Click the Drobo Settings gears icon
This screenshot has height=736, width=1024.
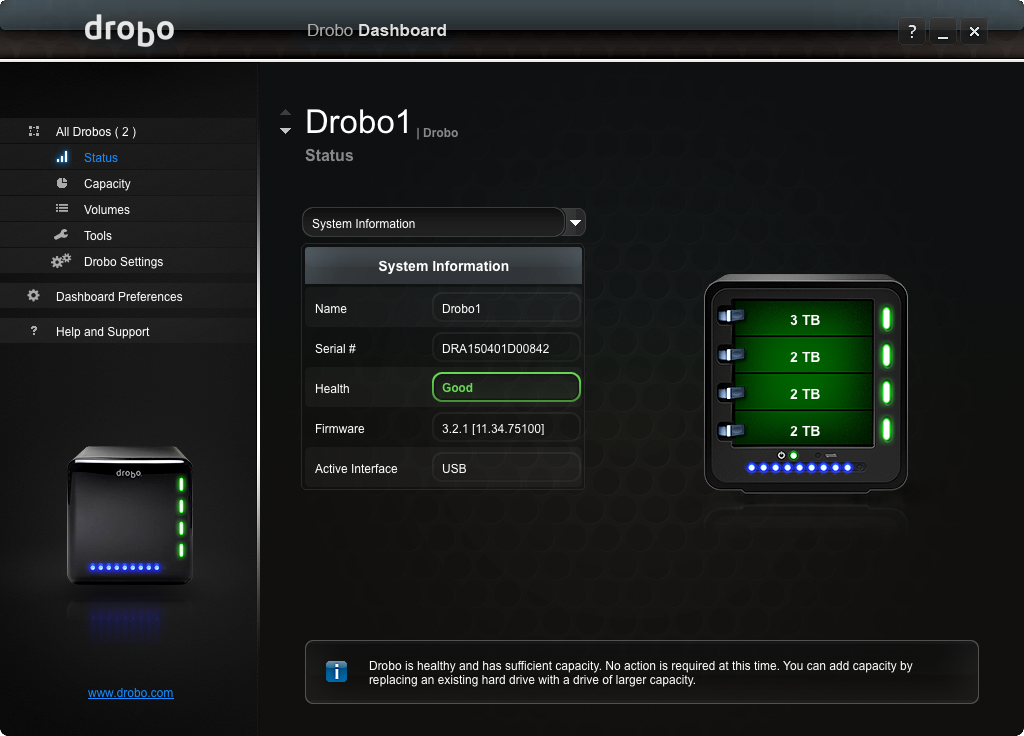[61, 261]
